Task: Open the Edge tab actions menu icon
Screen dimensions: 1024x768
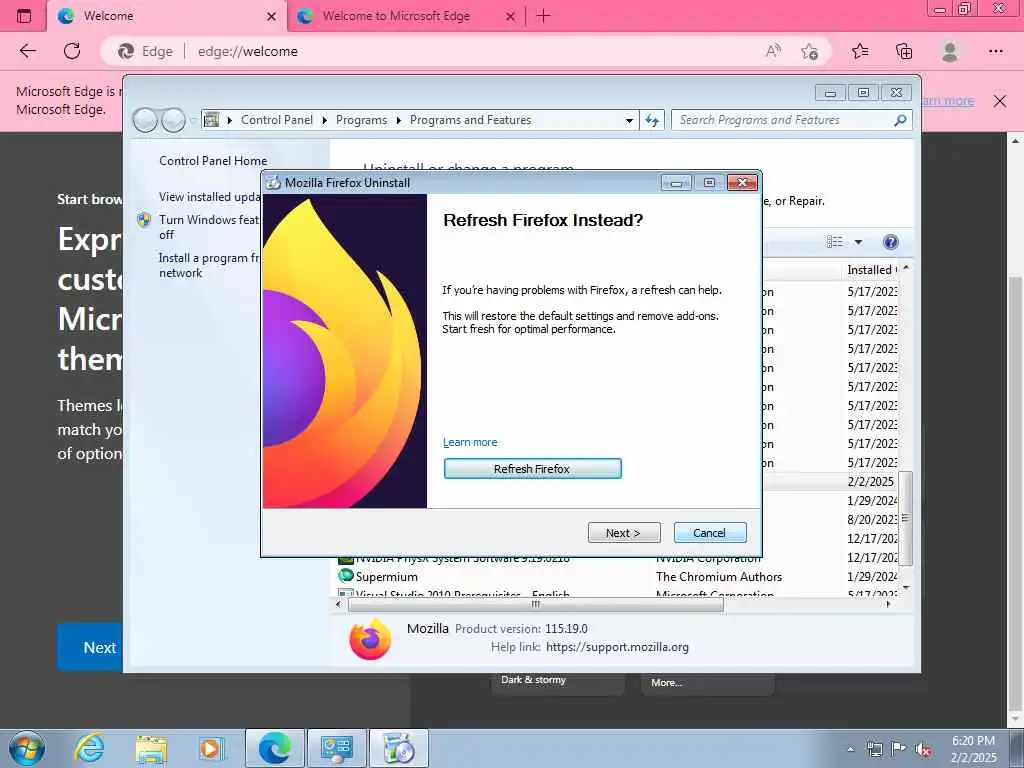Action: [x=24, y=16]
